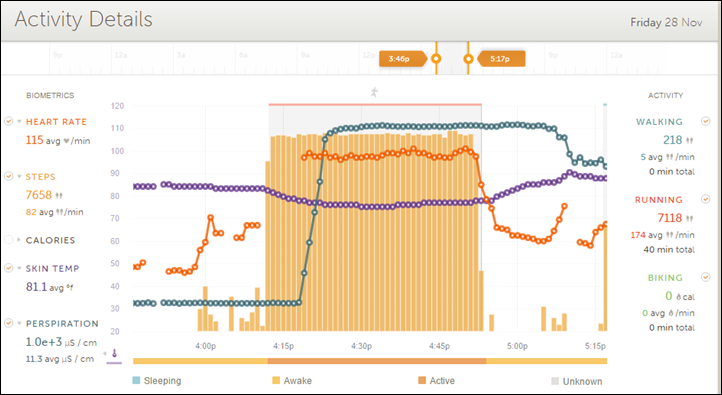The width and height of the screenshot is (722, 395).
Task: Collapse the Skin Temp disclosure arrow
Action: [19, 268]
